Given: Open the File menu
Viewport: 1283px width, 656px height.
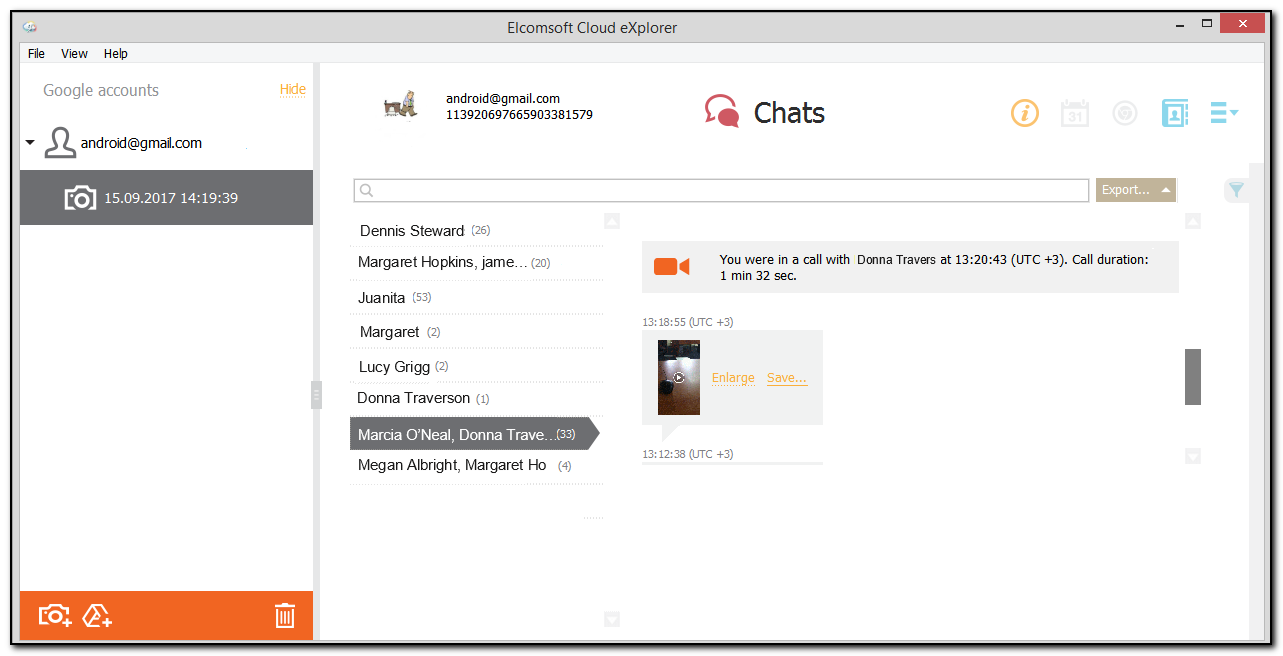Looking at the screenshot, I should (x=36, y=54).
